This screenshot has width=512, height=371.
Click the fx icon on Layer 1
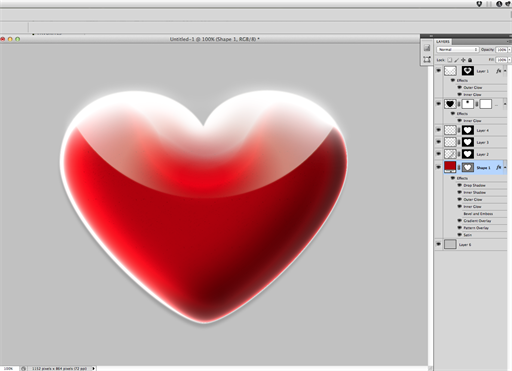499,71
